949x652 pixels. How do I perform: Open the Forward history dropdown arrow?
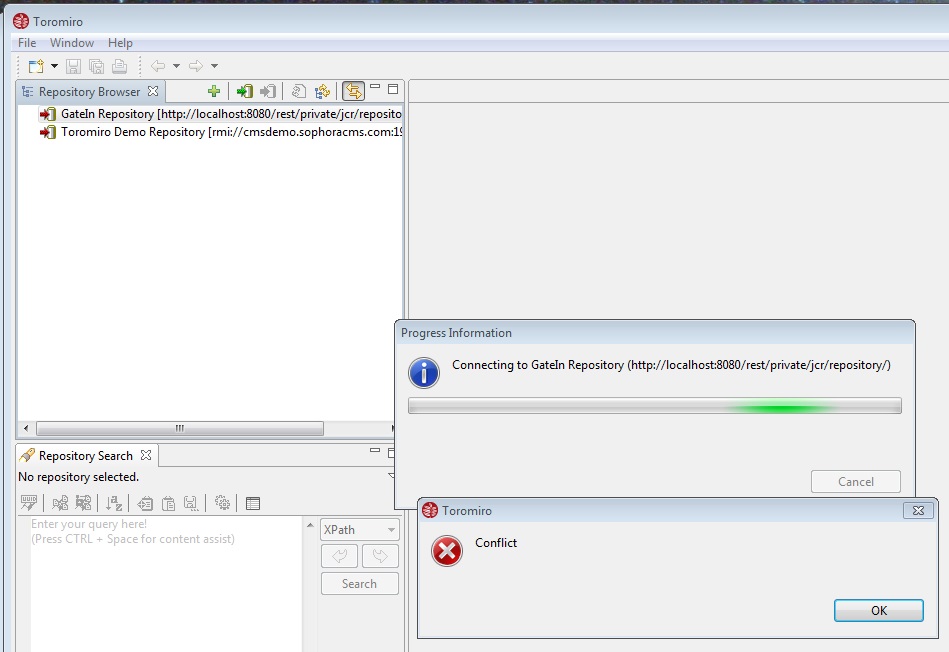(x=214, y=66)
